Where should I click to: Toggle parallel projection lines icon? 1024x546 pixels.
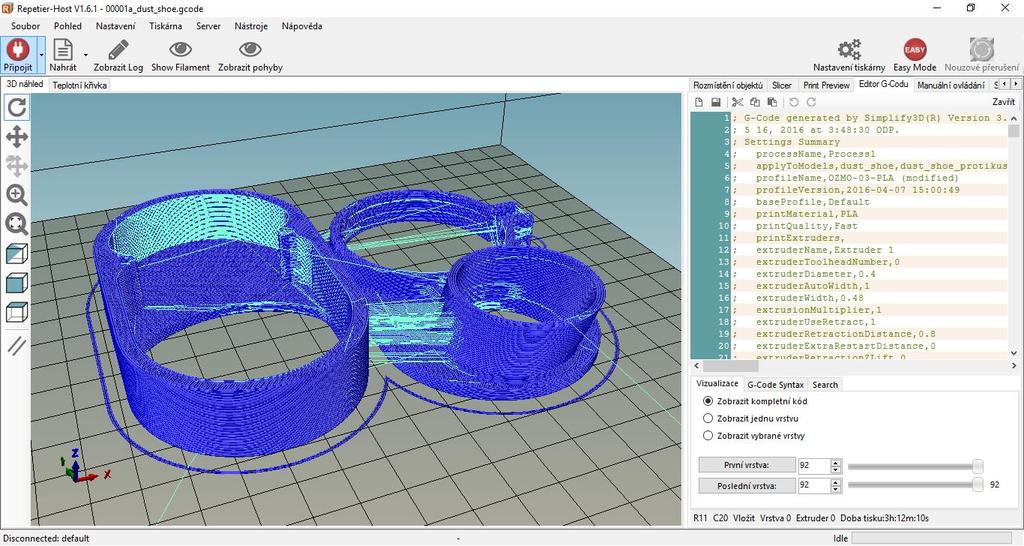click(x=16, y=345)
